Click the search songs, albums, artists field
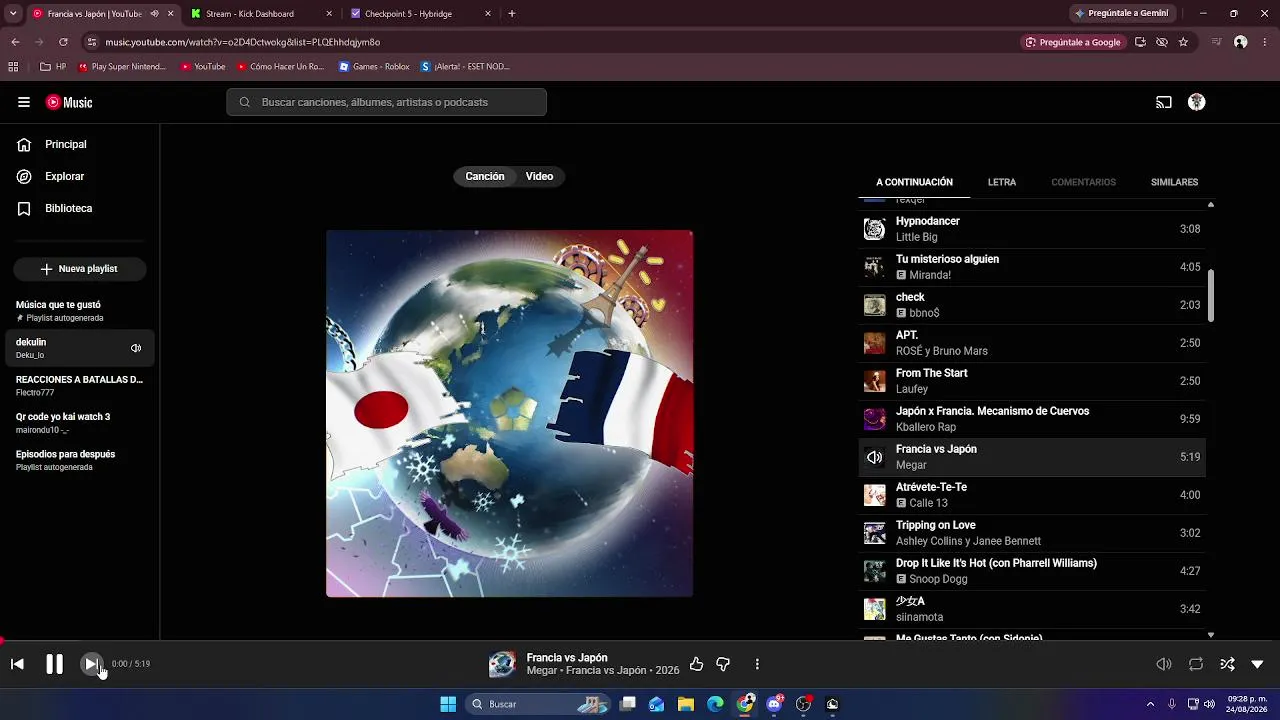The height and width of the screenshot is (720, 1280). 386,102
